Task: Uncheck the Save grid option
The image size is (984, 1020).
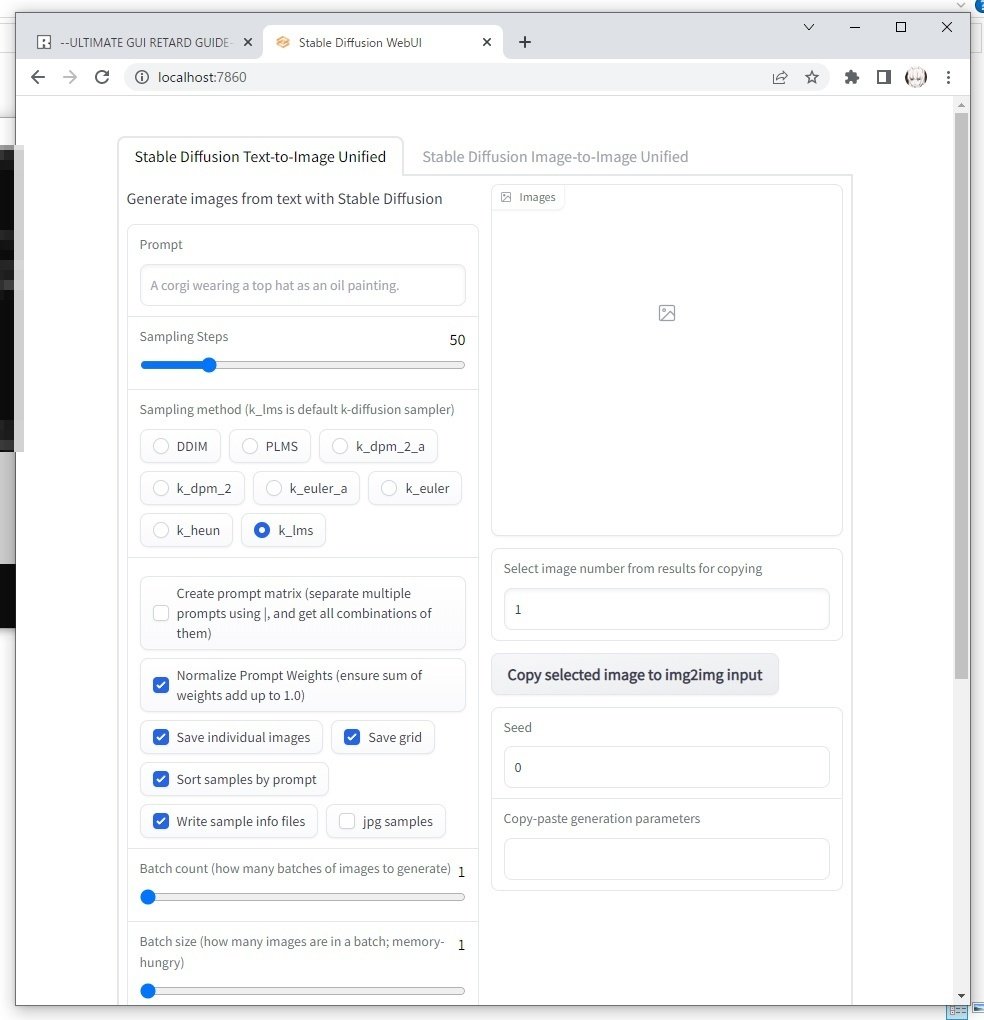Action: (x=352, y=737)
